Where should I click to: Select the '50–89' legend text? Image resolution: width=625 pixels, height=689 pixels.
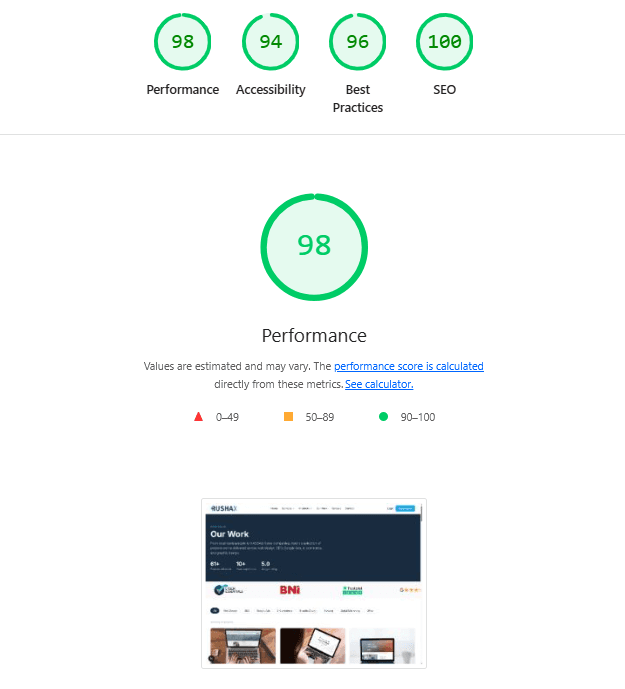coord(320,417)
